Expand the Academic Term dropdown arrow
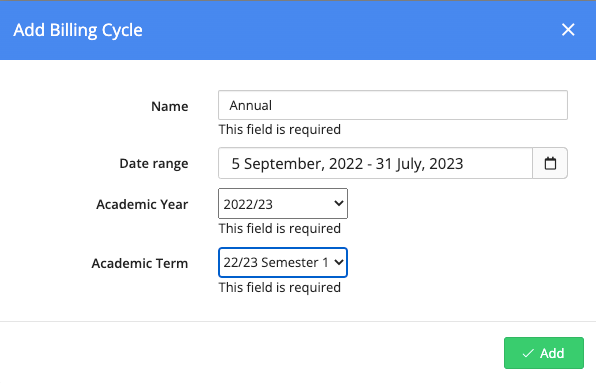This screenshot has width=596, height=383. coord(339,262)
